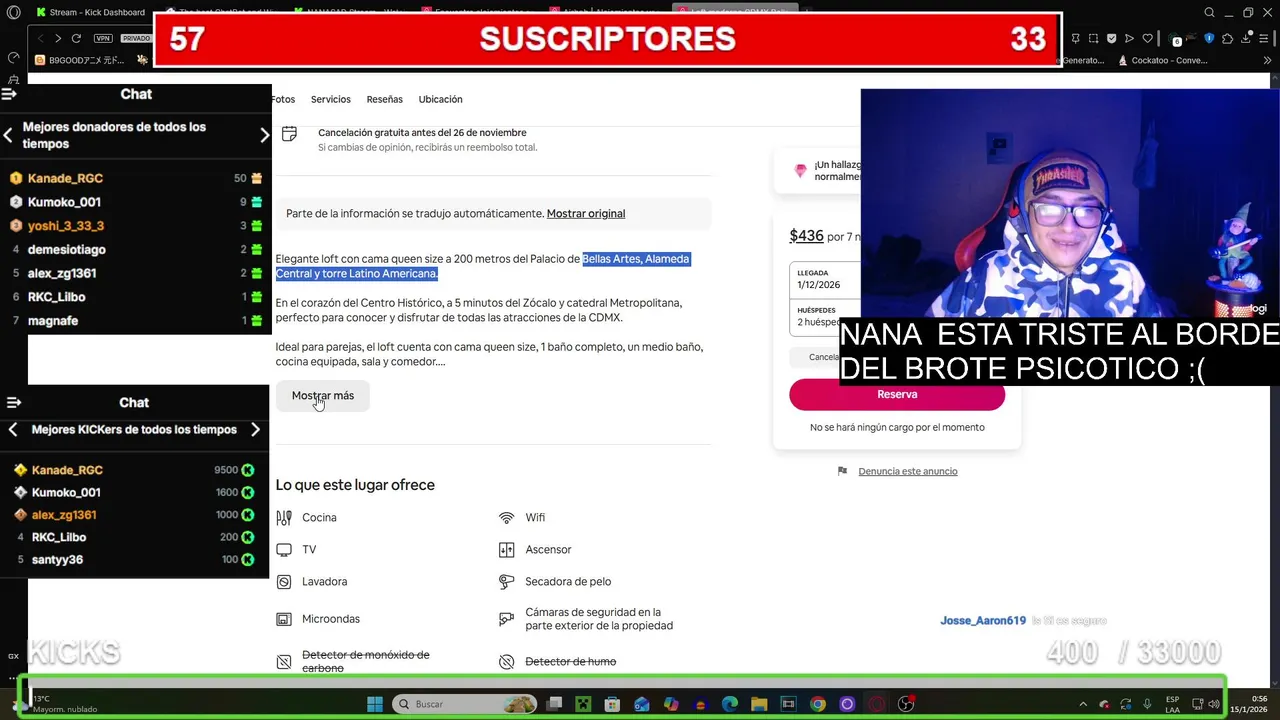Open the Ubicación section tab
The width and height of the screenshot is (1280, 720).
point(440,99)
